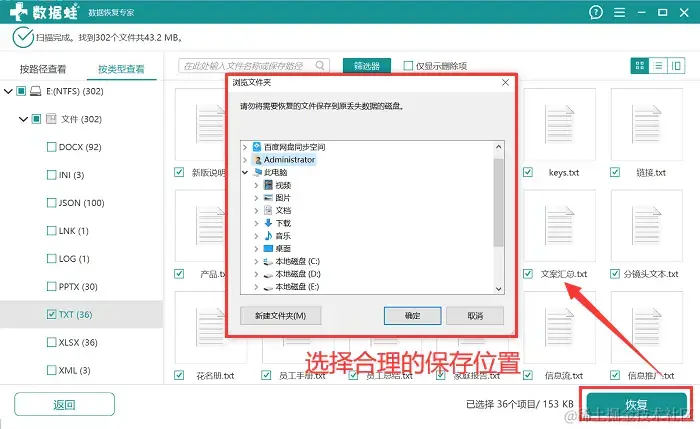Click 新建文件夹(M) button

coord(280,316)
